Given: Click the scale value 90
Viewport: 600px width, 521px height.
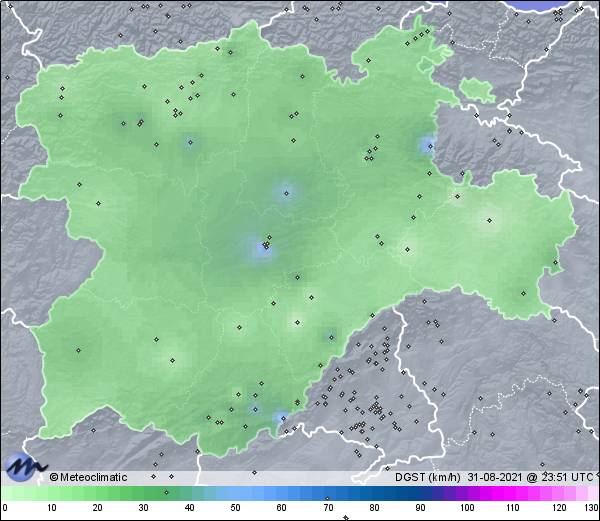Looking at the screenshot, I should pos(420,508).
